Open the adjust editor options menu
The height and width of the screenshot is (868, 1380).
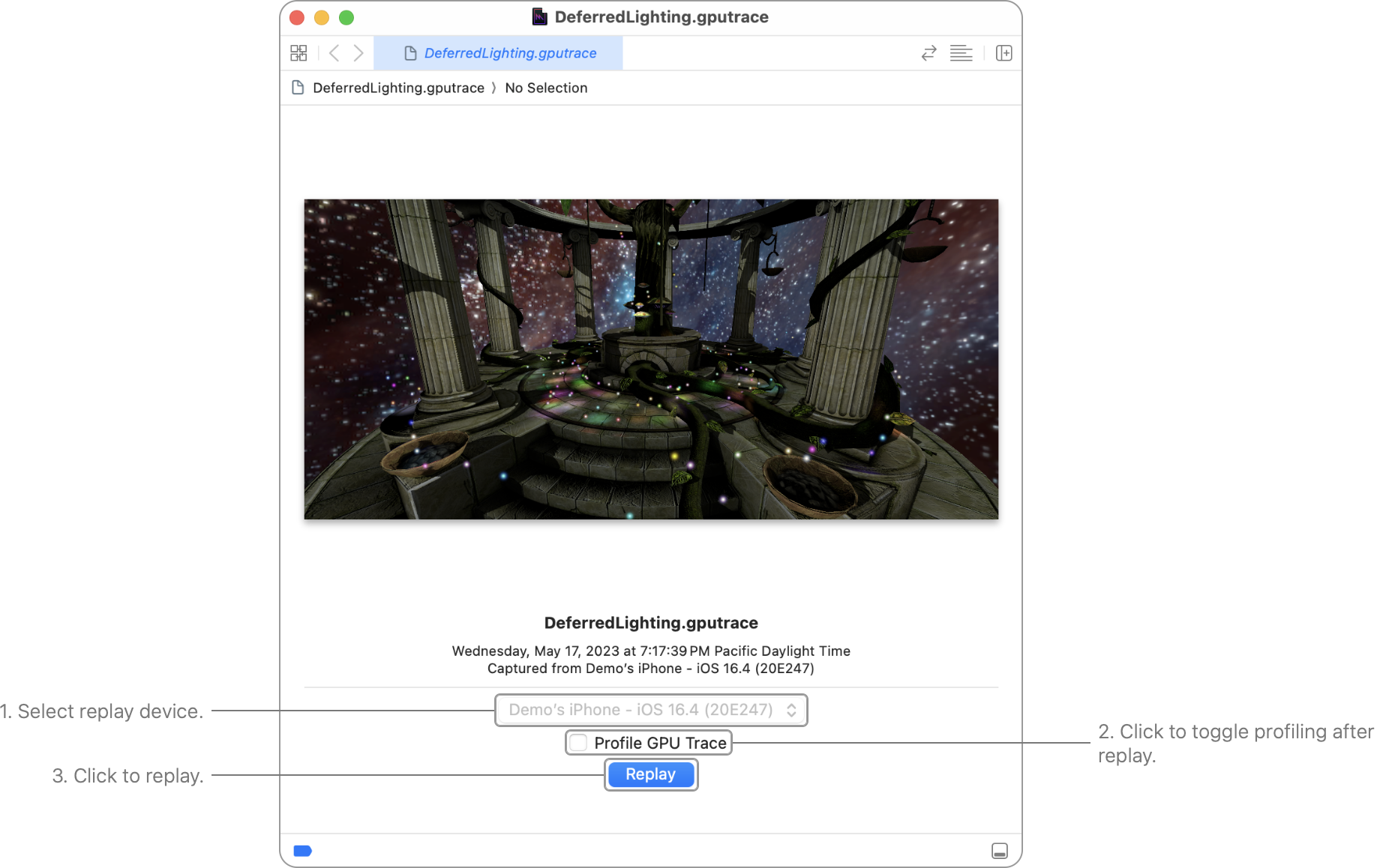tap(961, 52)
